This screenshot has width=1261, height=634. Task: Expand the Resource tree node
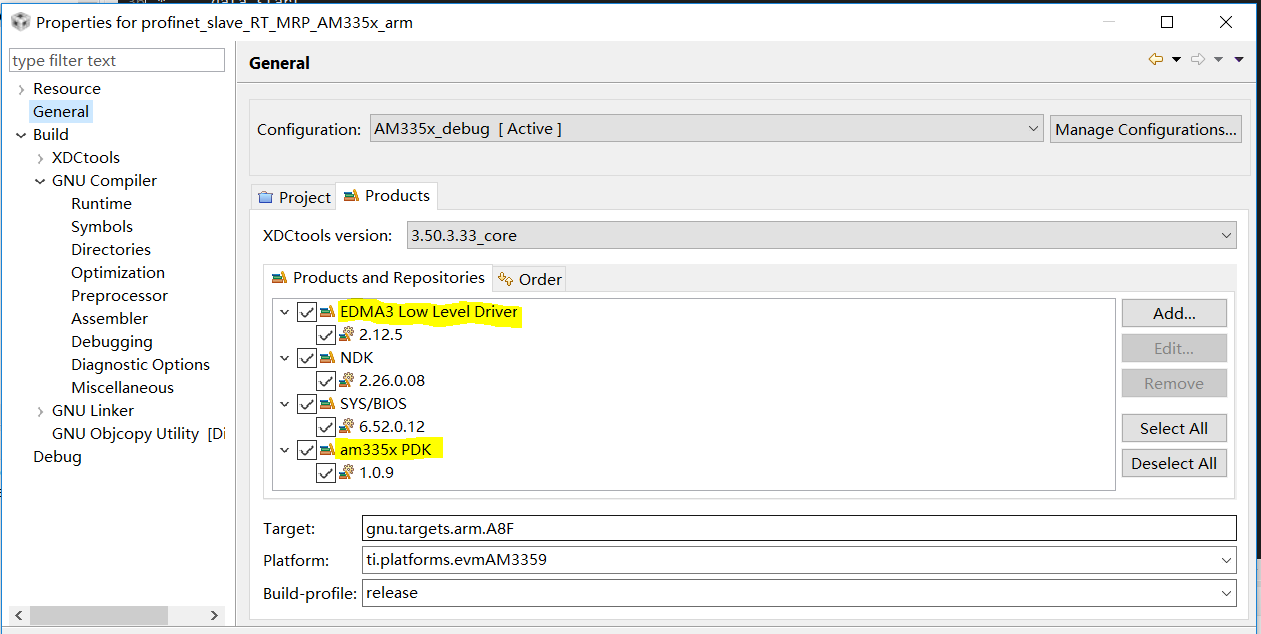click(21, 89)
